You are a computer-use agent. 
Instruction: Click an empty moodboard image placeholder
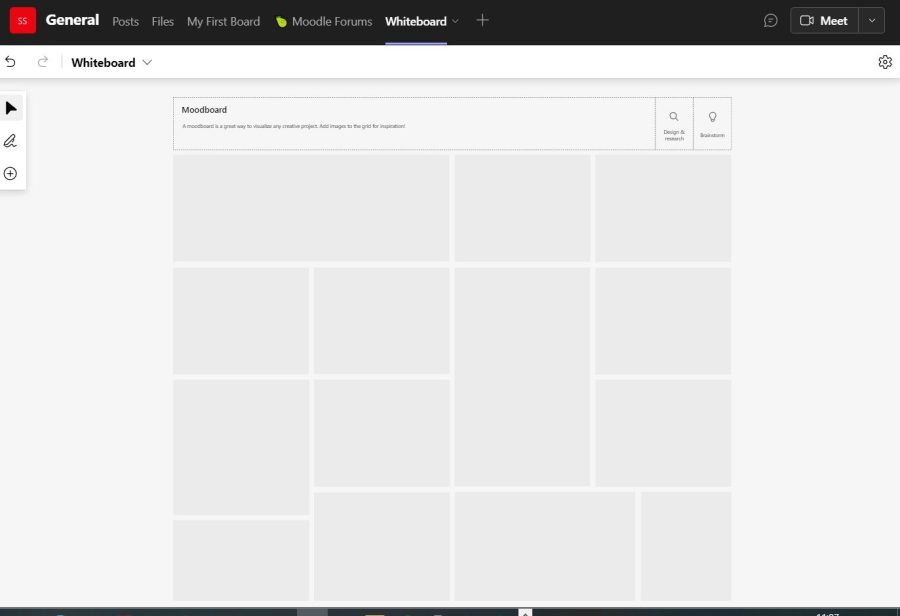pyautogui.click(x=310, y=207)
